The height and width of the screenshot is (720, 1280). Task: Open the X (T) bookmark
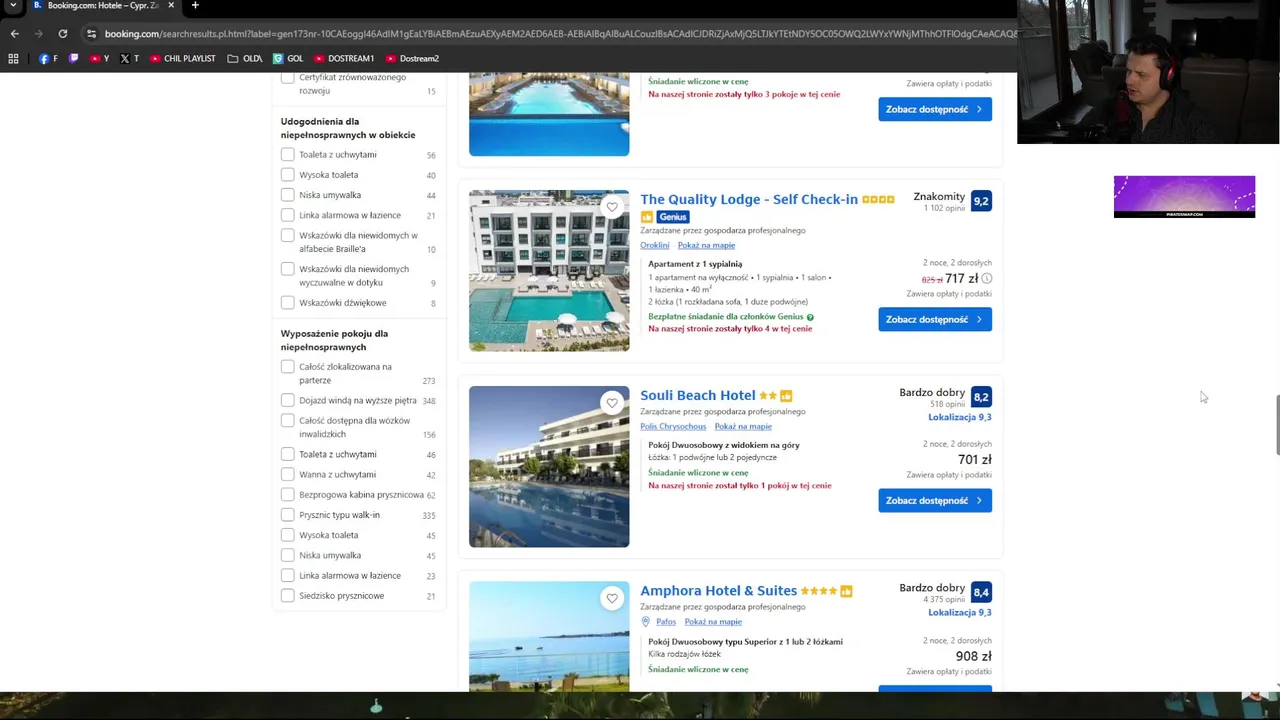130,58
